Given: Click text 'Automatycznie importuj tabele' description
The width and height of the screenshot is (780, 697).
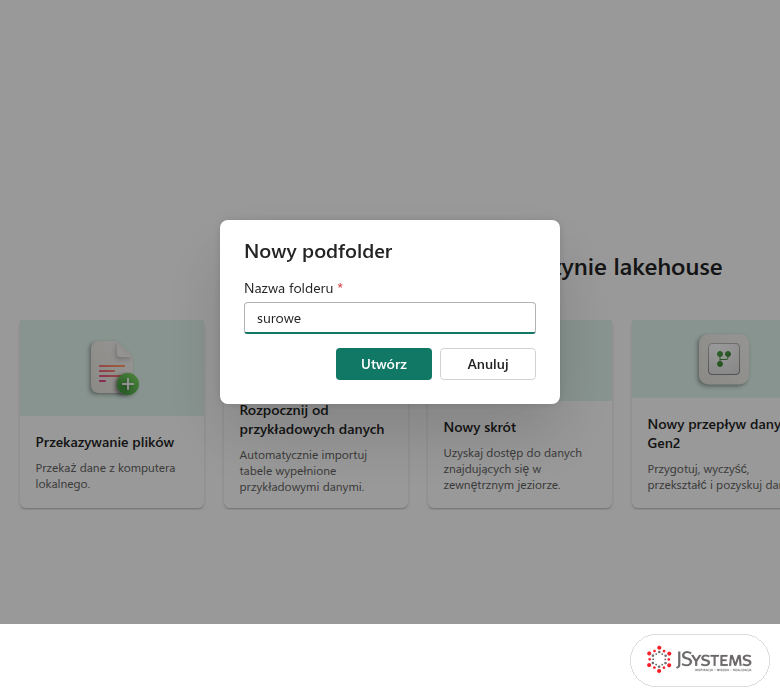Looking at the screenshot, I should pyautogui.click(x=303, y=471).
